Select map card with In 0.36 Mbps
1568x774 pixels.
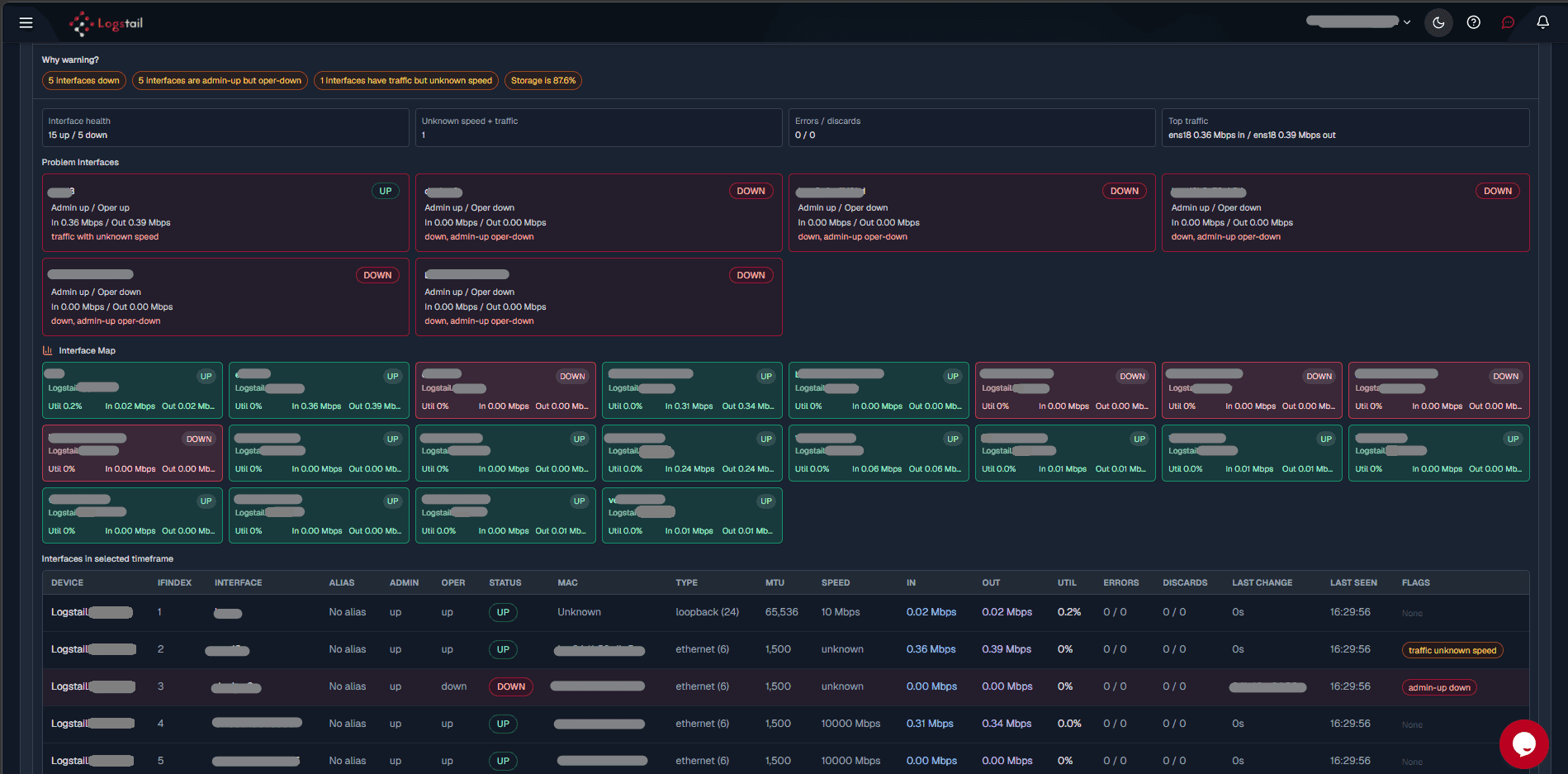[319, 391]
